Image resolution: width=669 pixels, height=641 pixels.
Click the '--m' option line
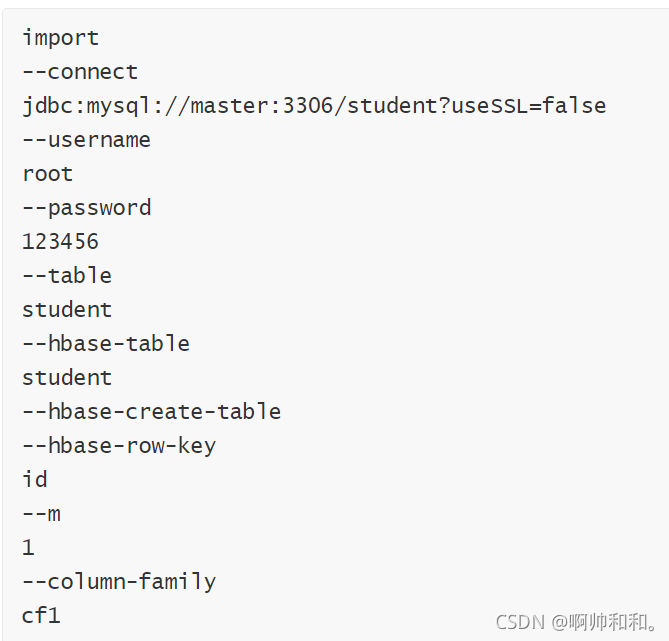point(41,514)
